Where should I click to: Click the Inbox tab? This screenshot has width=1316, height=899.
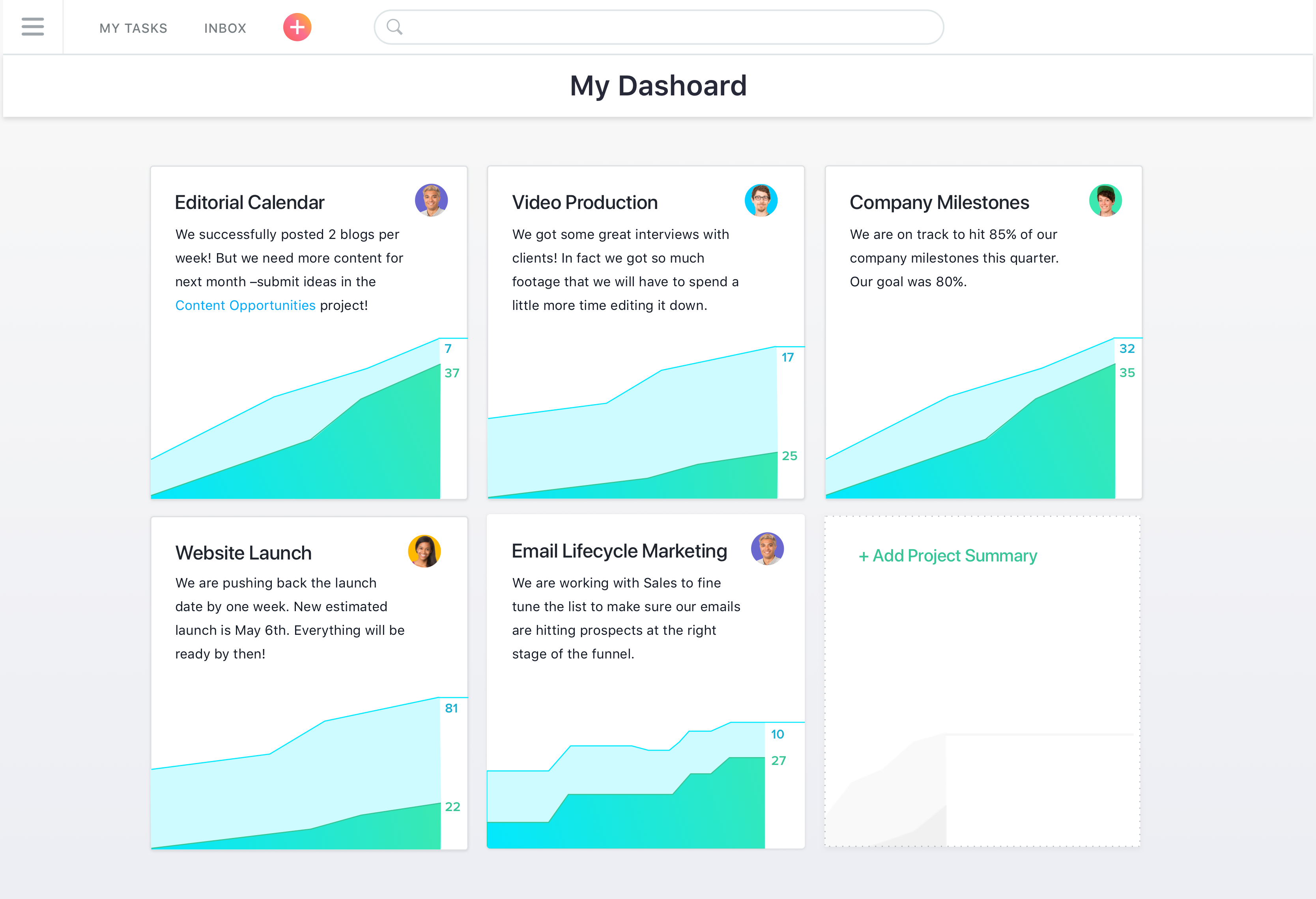[x=225, y=26]
